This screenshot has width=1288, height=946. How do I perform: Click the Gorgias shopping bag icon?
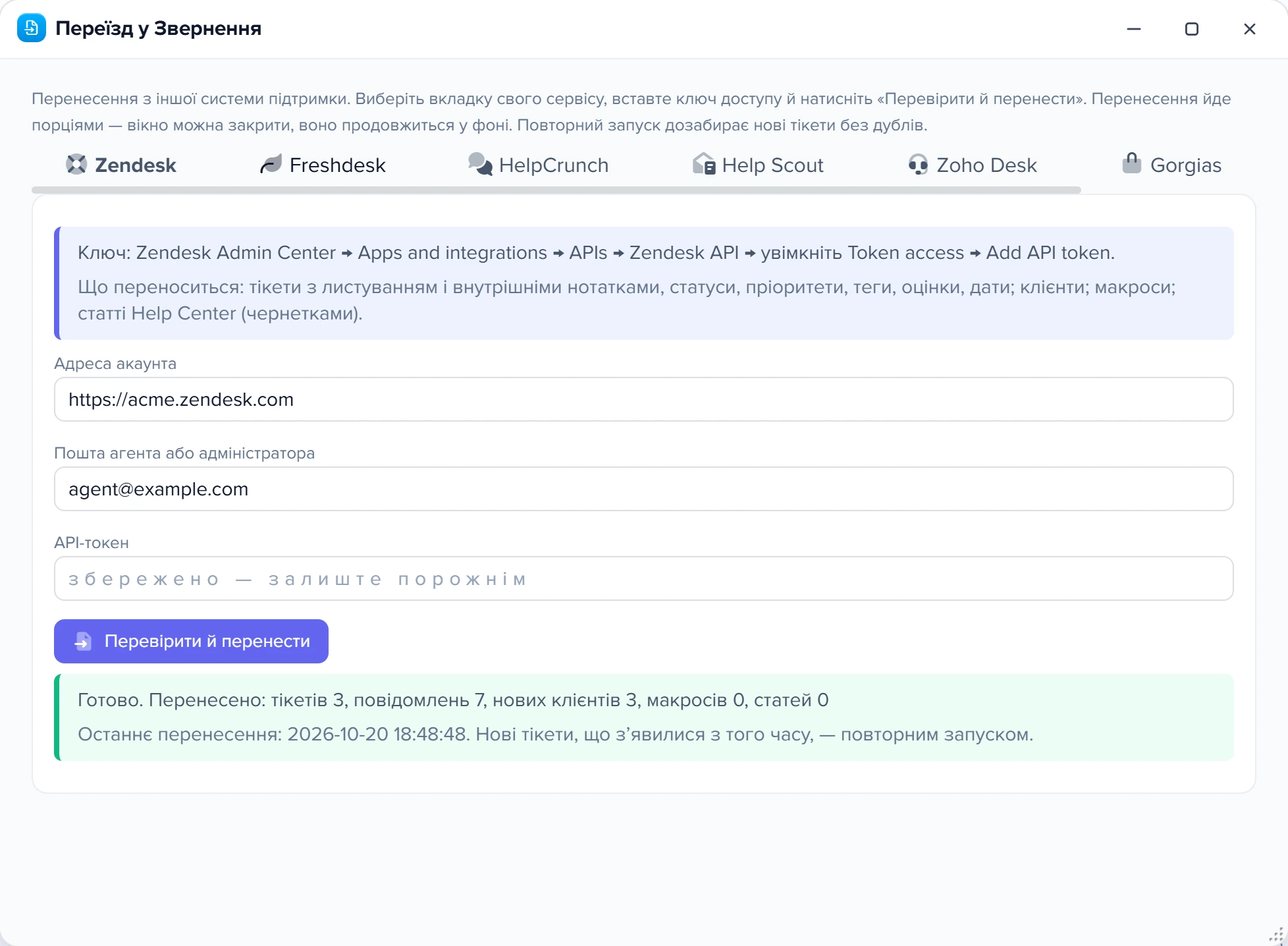(x=1131, y=163)
